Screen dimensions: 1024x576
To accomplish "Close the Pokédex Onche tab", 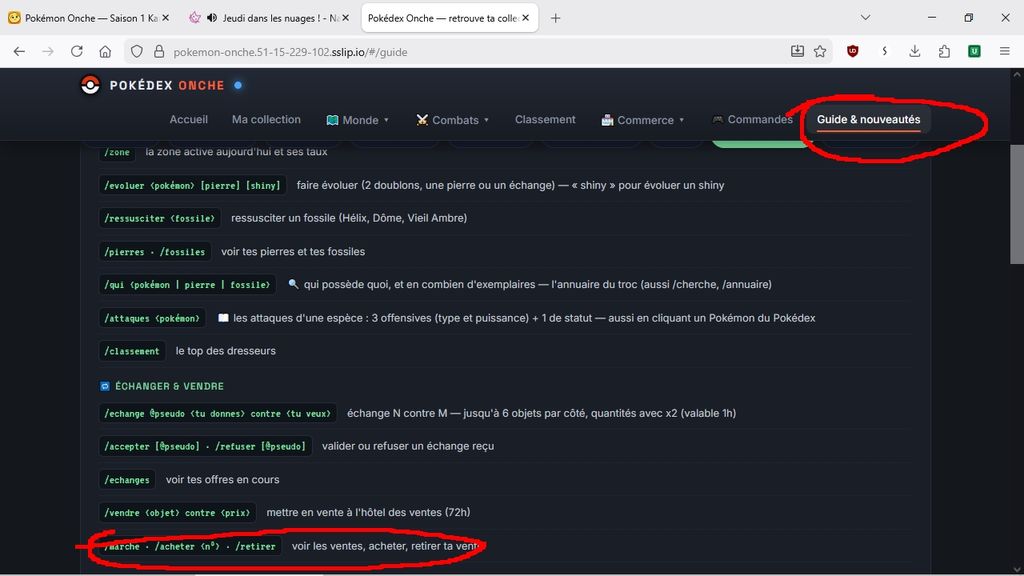I will coord(526,18).
